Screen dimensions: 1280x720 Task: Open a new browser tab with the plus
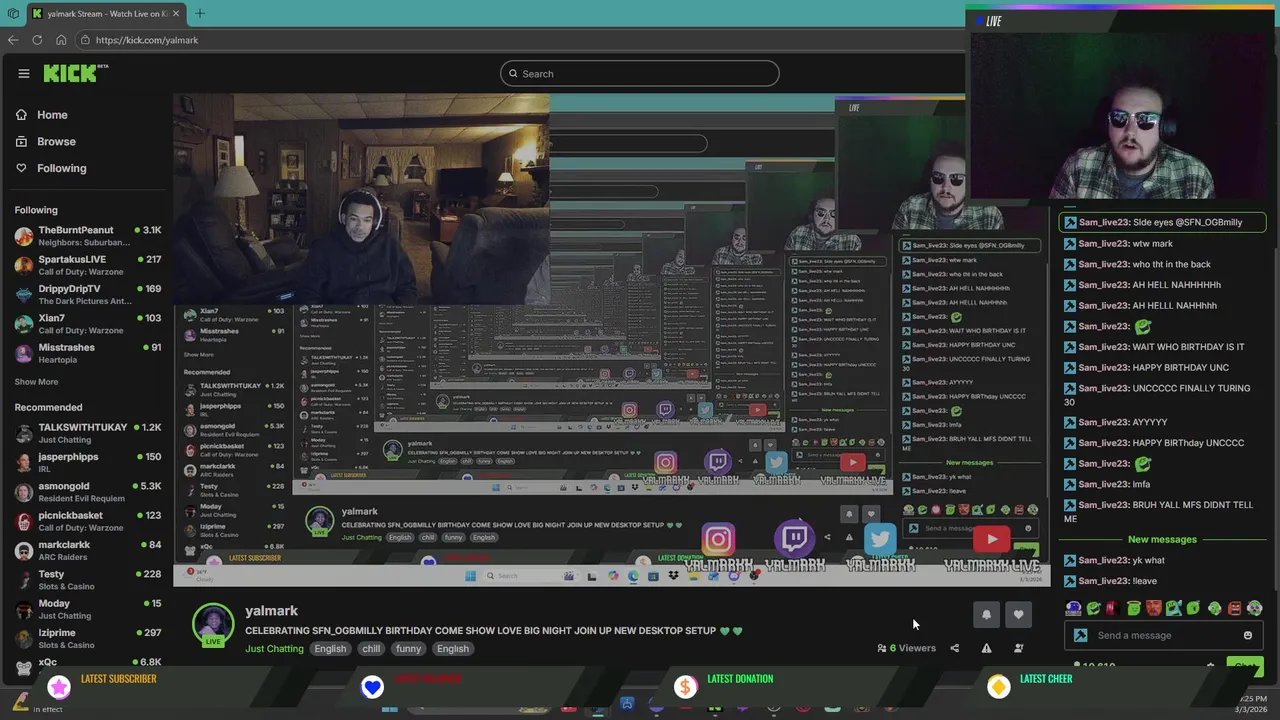[199, 14]
